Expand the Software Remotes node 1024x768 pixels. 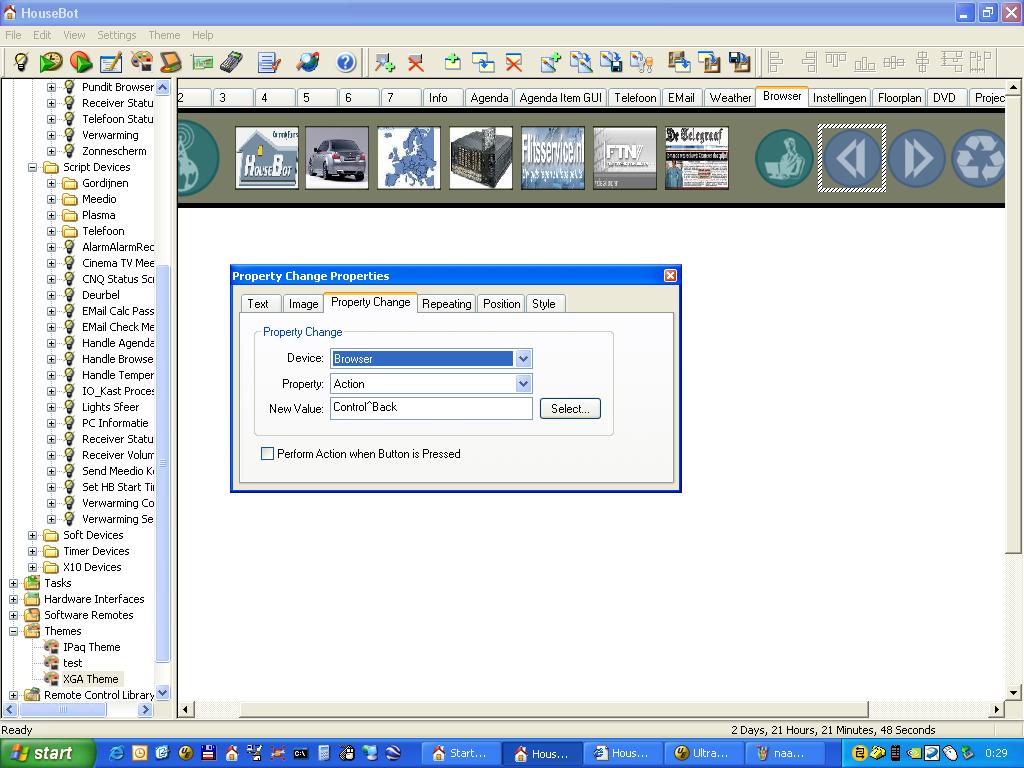13,615
